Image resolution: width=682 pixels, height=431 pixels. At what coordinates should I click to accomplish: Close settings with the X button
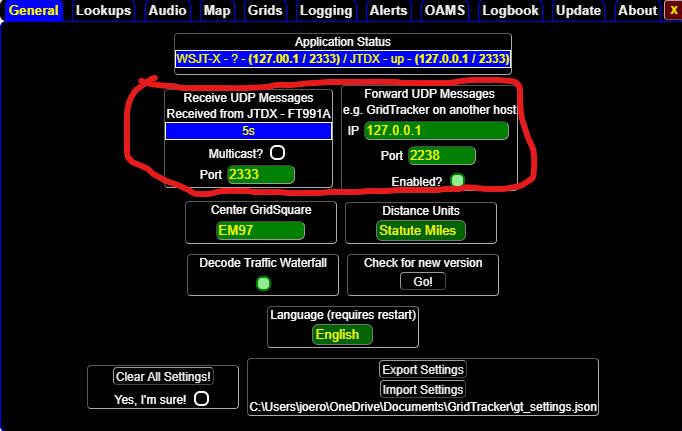pos(673,10)
